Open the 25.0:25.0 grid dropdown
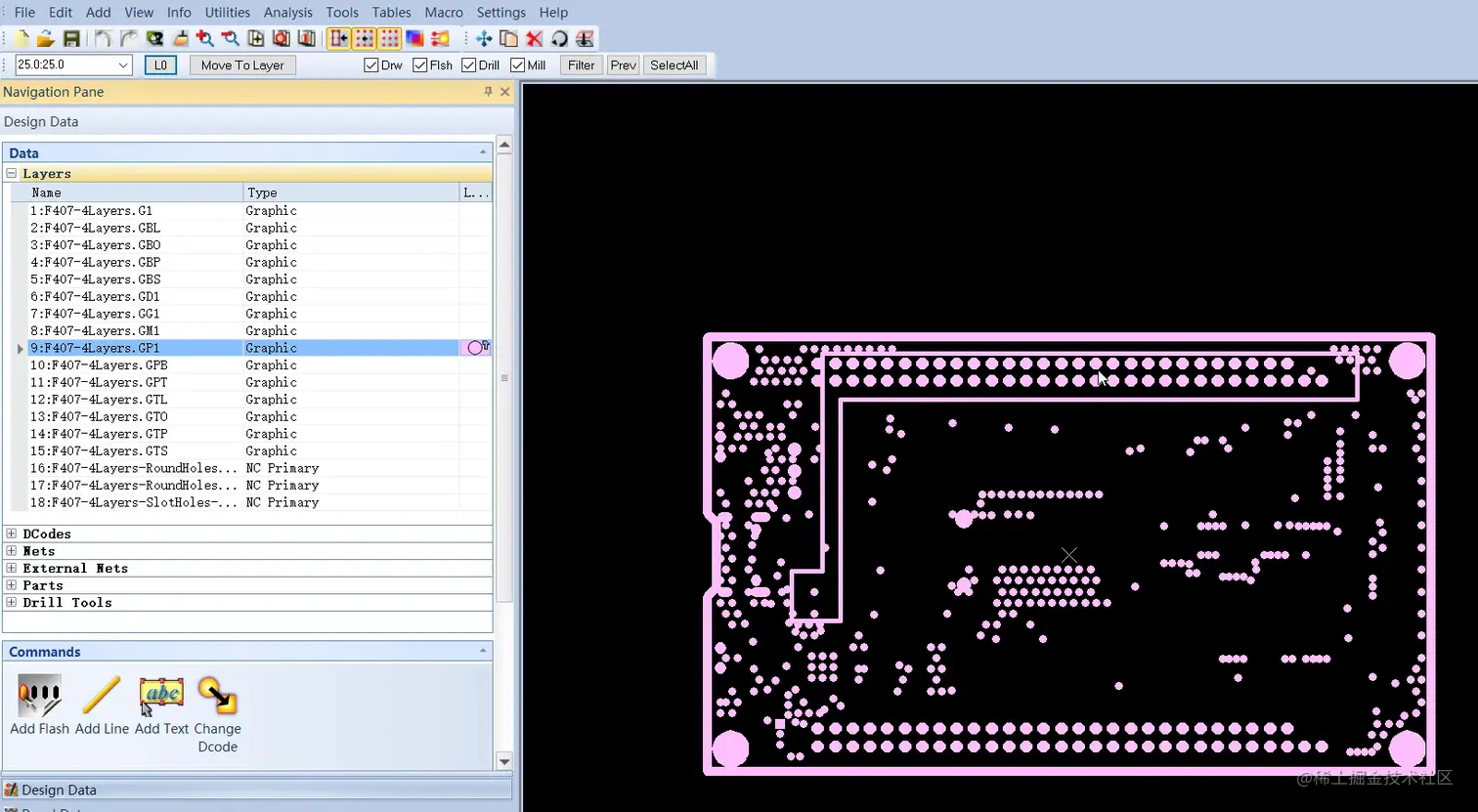This screenshot has width=1478, height=812. pyautogui.click(x=123, y=65)
